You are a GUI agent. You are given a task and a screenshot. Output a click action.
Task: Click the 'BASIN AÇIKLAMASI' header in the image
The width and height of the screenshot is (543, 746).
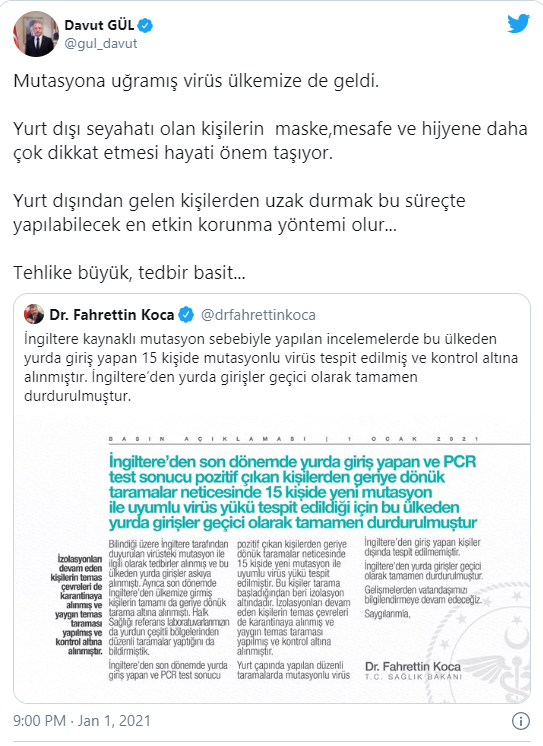tap(208, 439)
